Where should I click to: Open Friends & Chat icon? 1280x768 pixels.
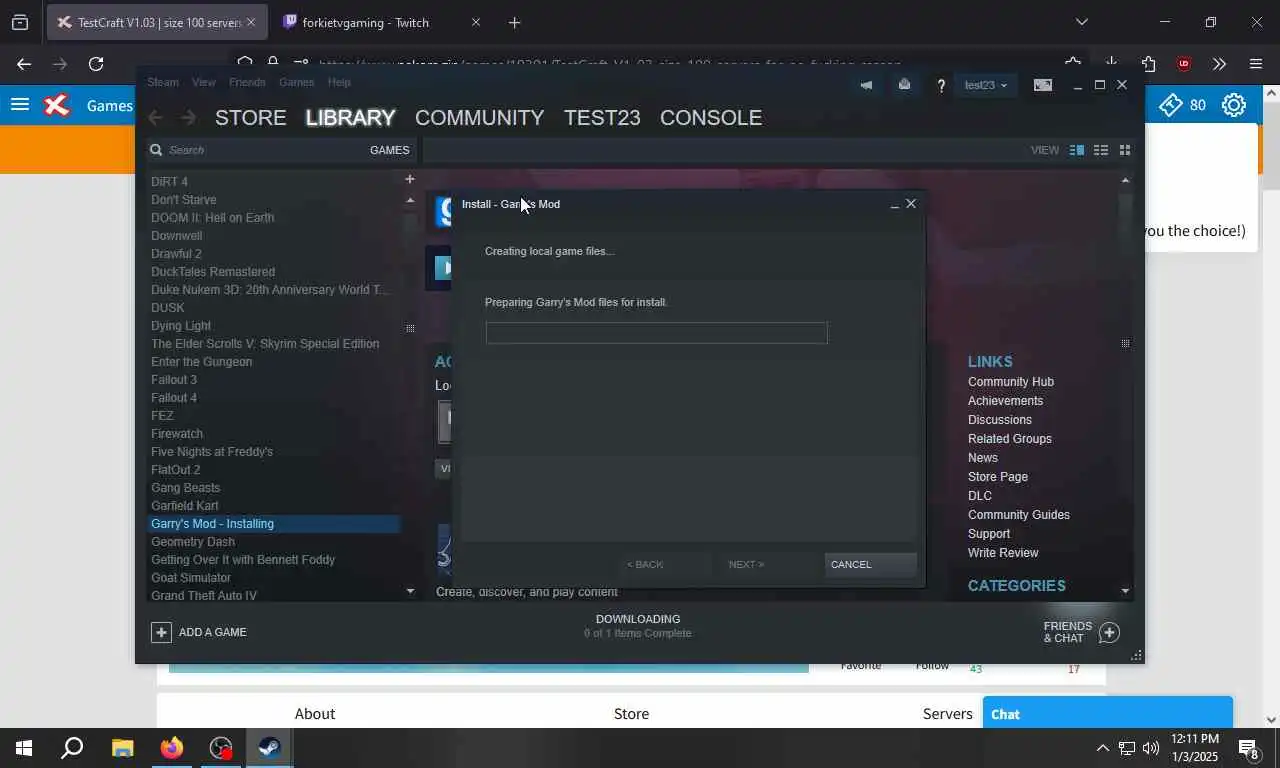[x=1109, y=632]
